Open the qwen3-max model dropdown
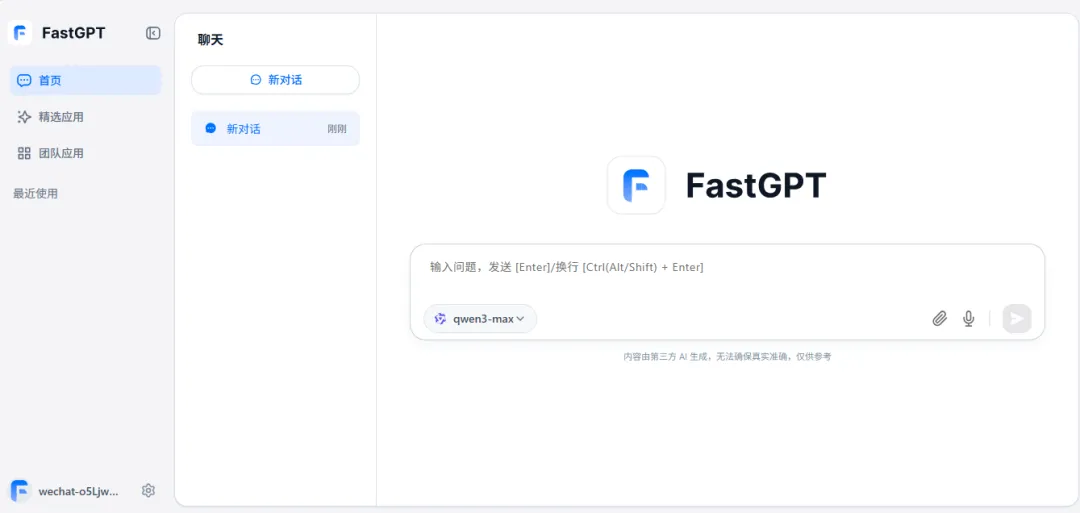1080x513 pixels. coord(480,319)
